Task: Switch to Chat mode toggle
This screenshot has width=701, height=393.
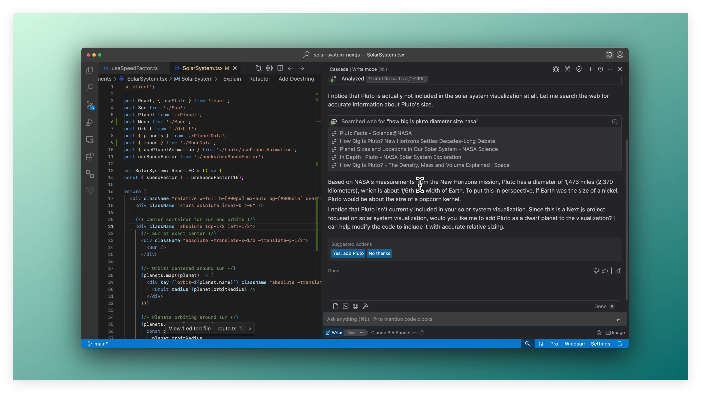Action: [355, 333]
